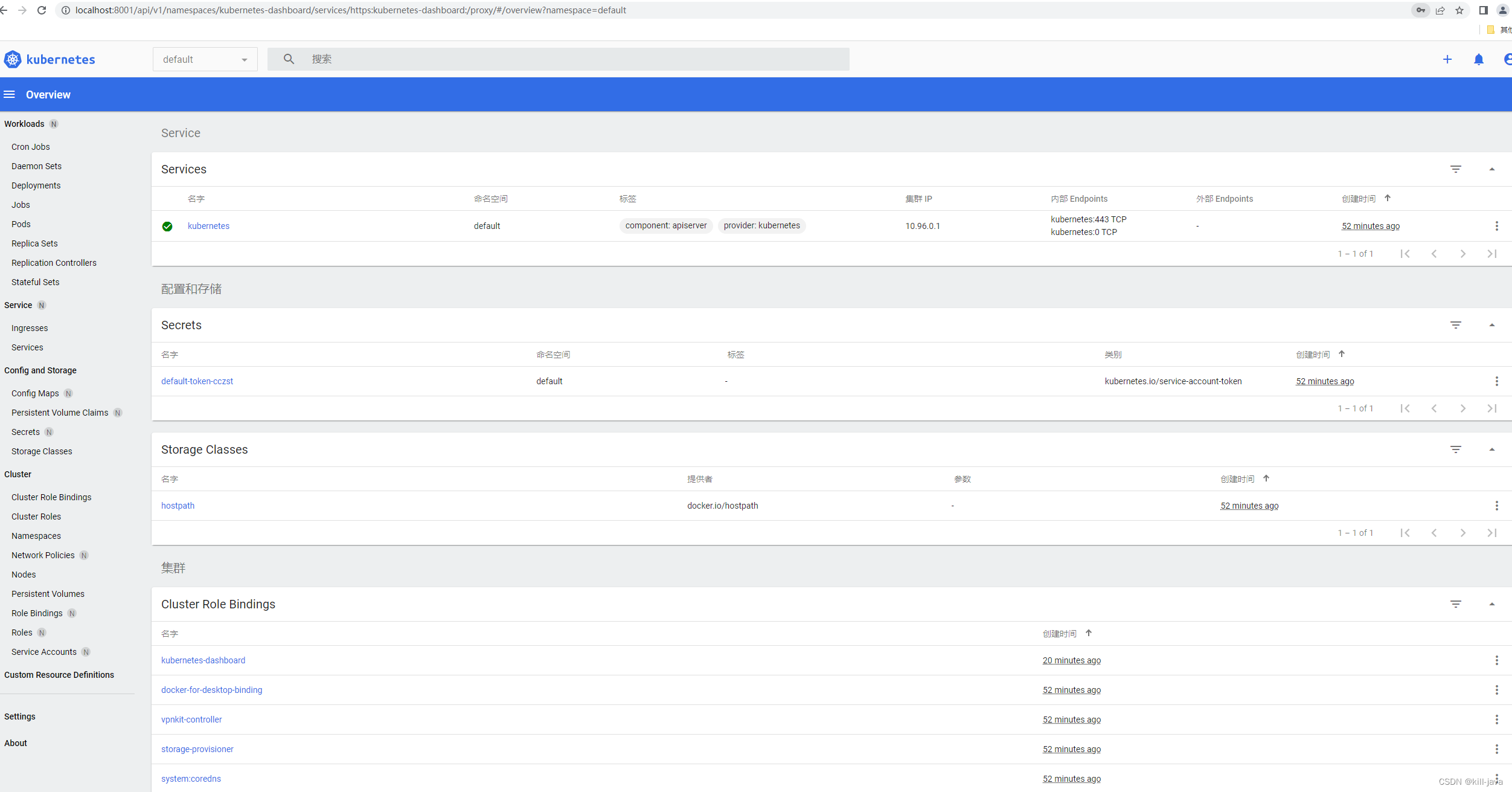Click the browser address bar URL
This screenshot has height=792, width=1512.
click(x=351, y=10)
